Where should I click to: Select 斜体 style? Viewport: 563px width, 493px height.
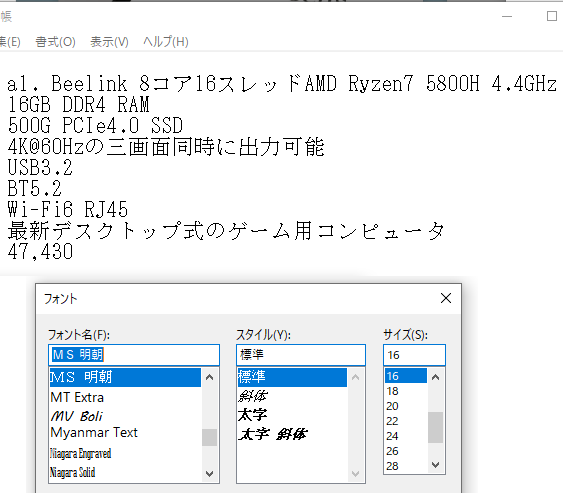292,396
